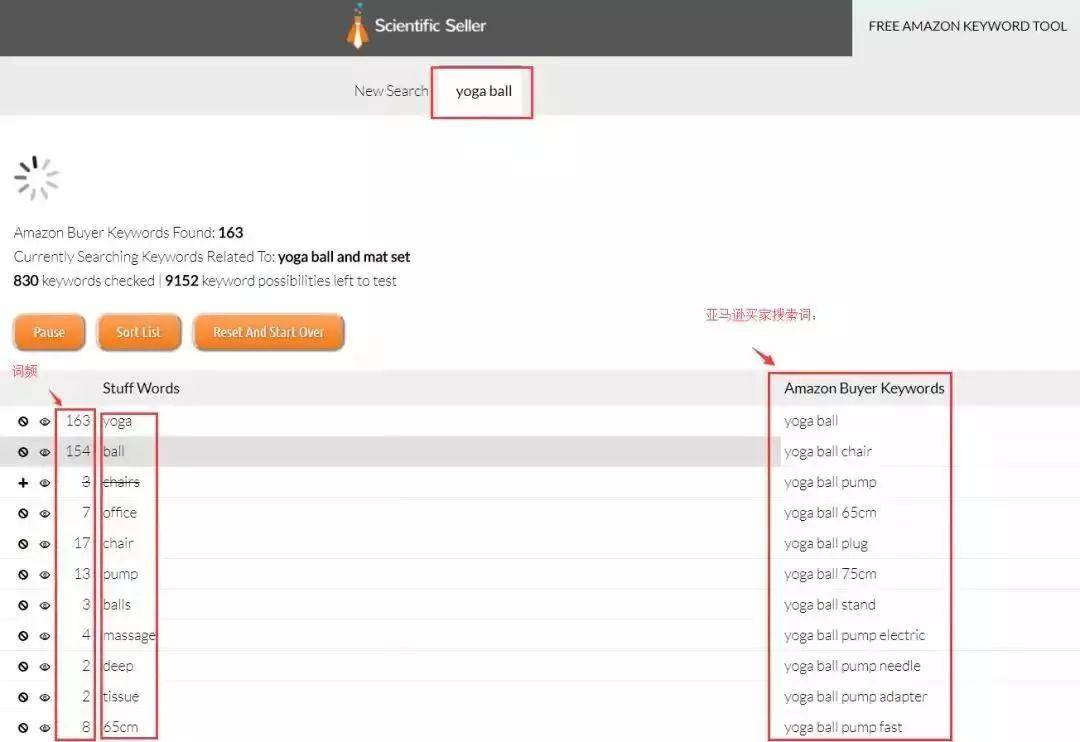Click Reset And Start Over button
The image size is (1080, 742).
point(269,332)
